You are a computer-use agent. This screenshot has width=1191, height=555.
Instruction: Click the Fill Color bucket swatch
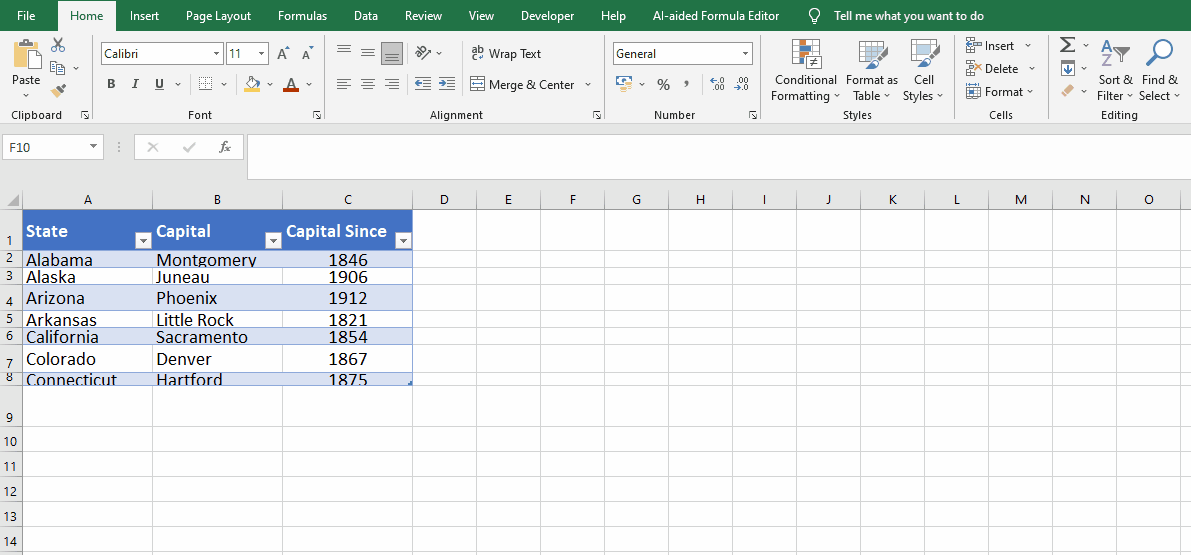coord(252,84)
